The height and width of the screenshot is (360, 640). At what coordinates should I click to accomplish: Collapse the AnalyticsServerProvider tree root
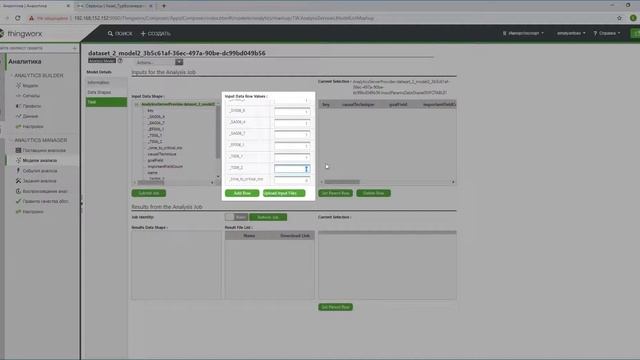tap(137, 104)
